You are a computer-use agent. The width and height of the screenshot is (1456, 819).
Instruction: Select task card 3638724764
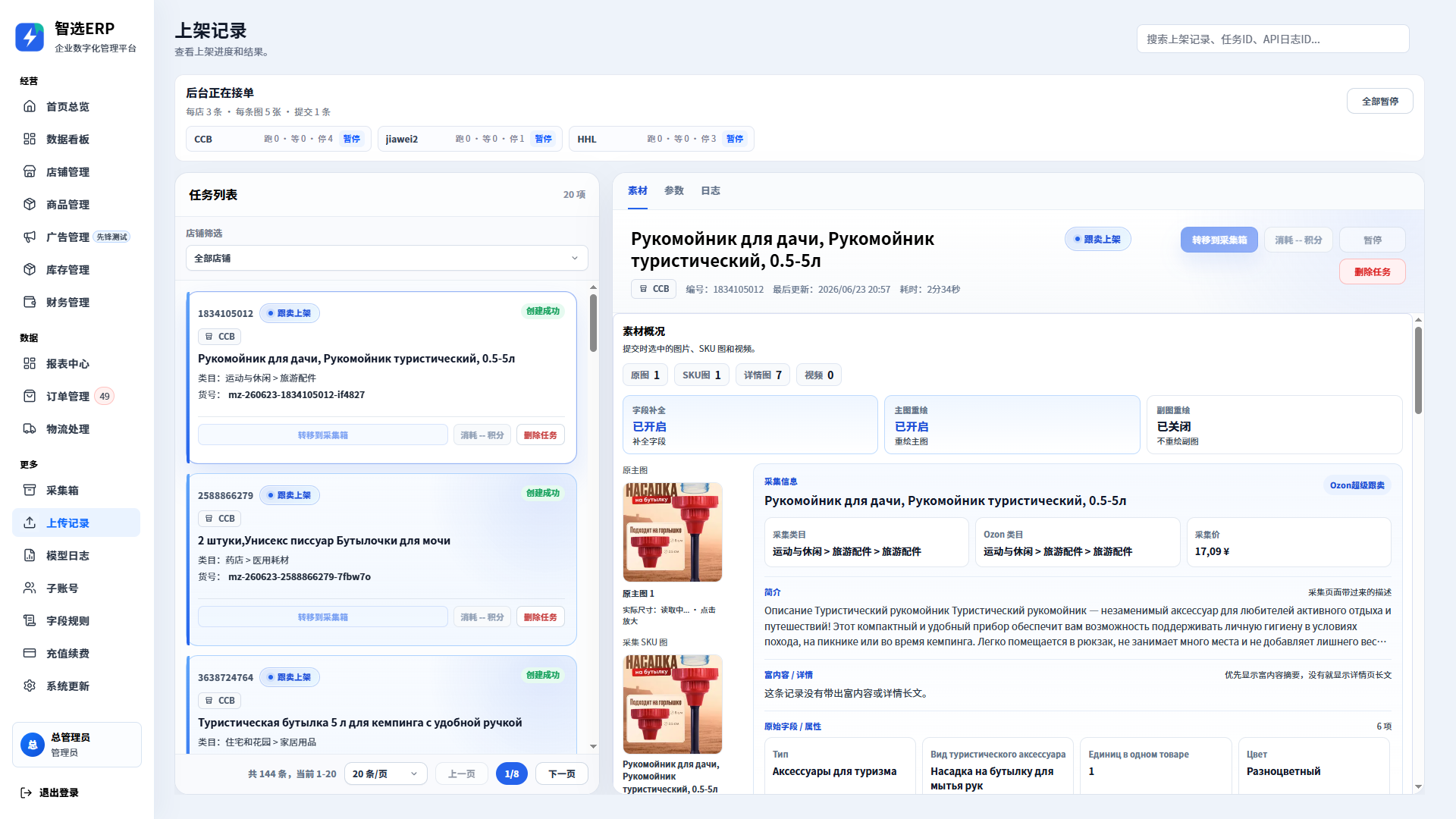[x=381, y=705]
